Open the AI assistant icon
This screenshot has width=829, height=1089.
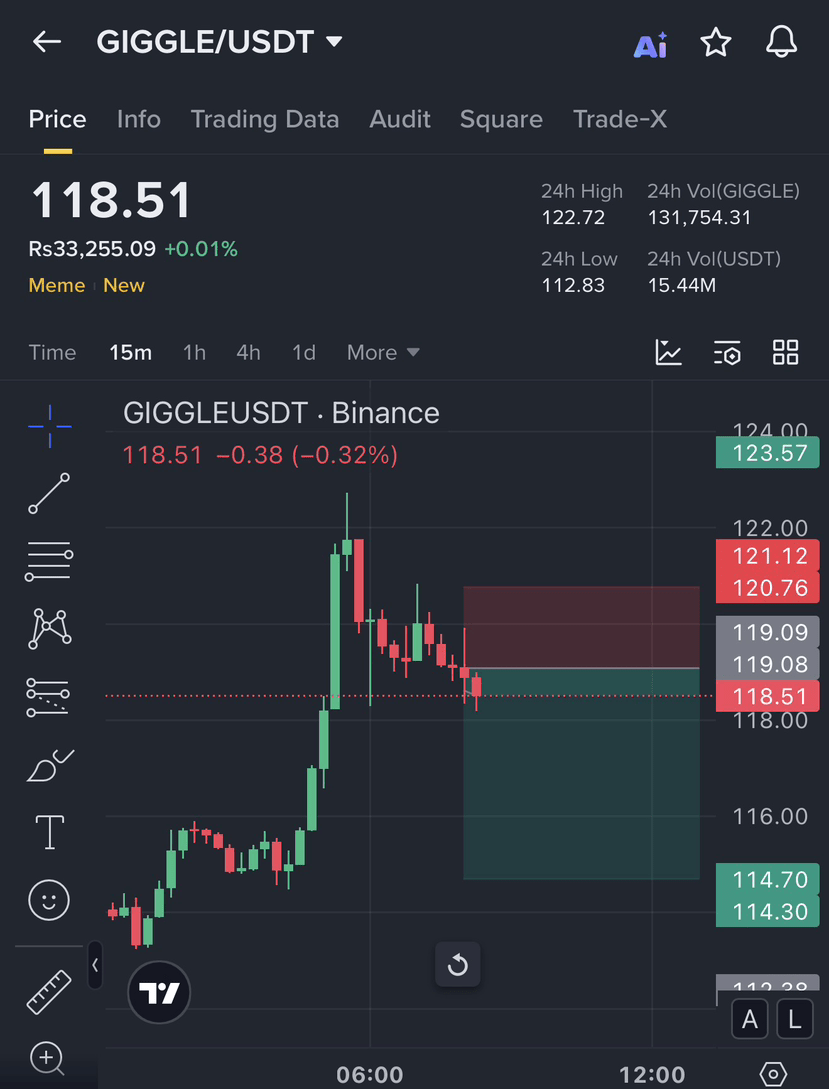tap(651, 44)
